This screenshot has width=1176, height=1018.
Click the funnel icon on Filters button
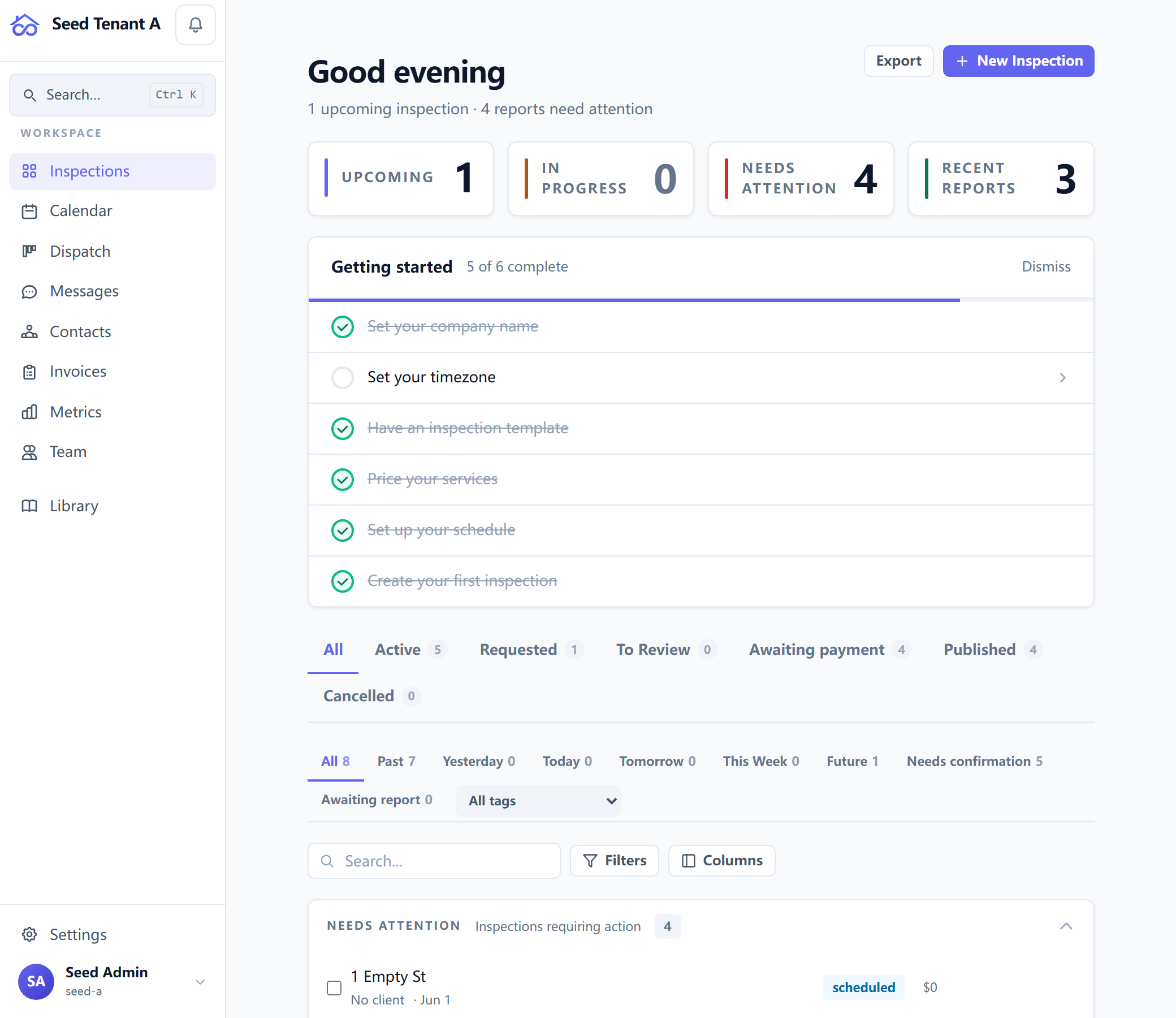[x=591, y=861]
